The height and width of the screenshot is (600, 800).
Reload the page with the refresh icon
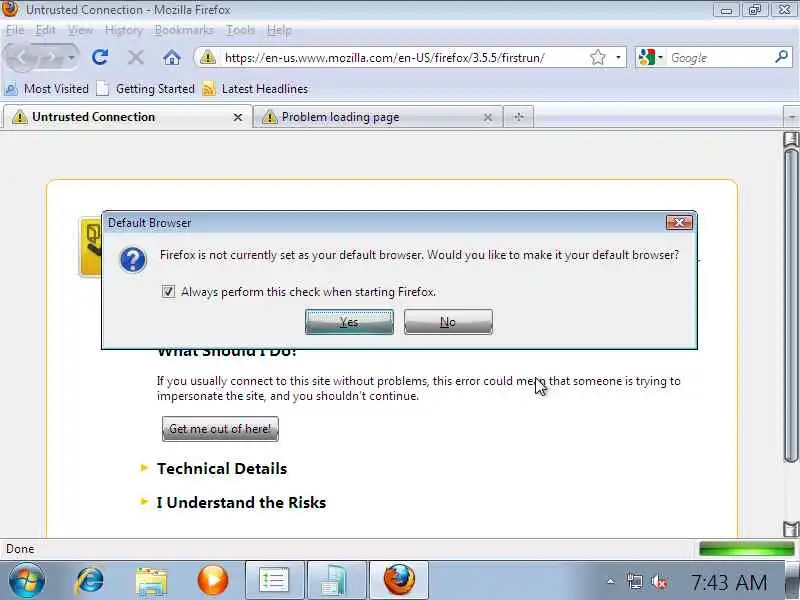click(x=100, y=57)
